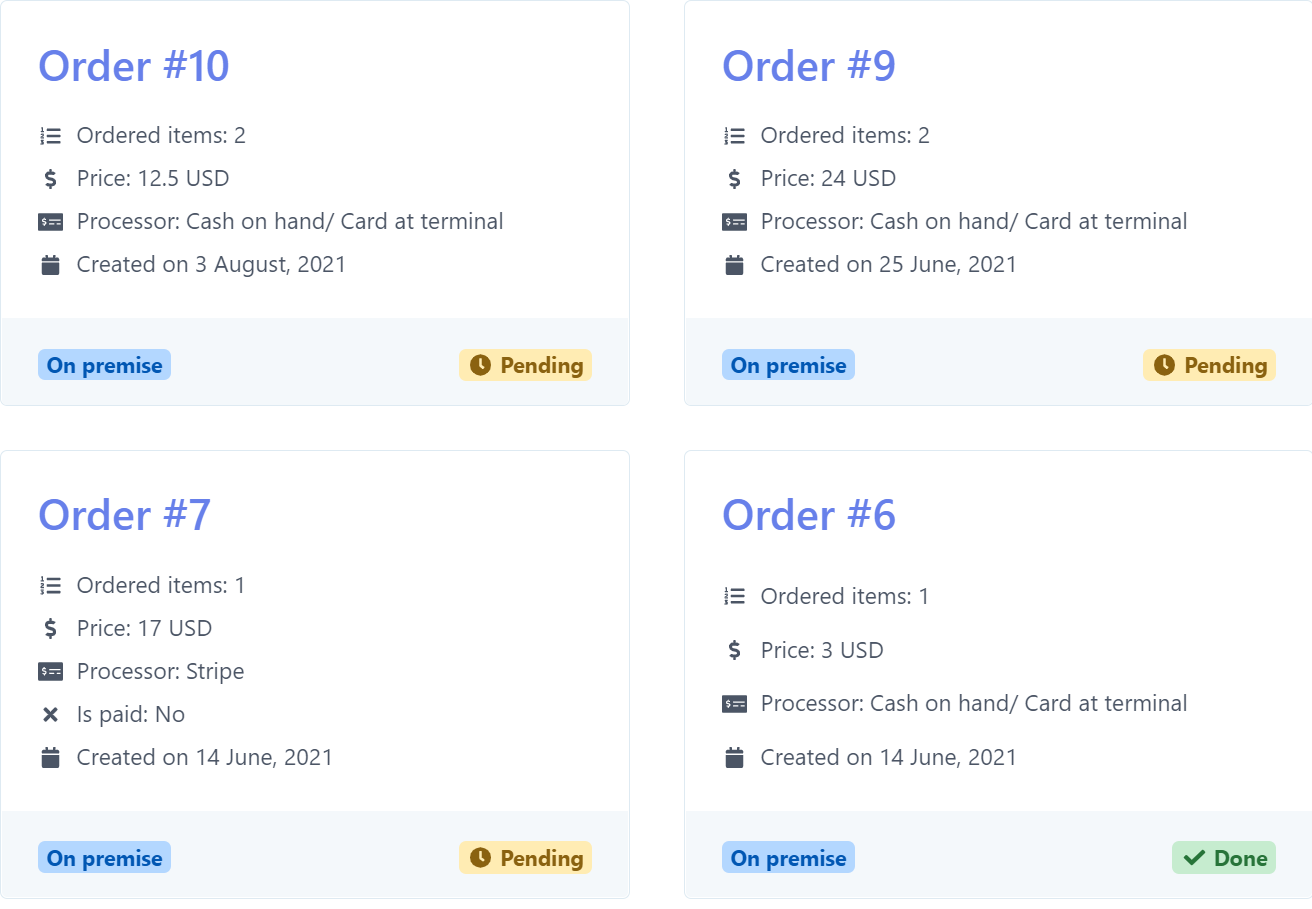
Task: Click the 'On premise' badge on Order #6
Action: (788, 857)
